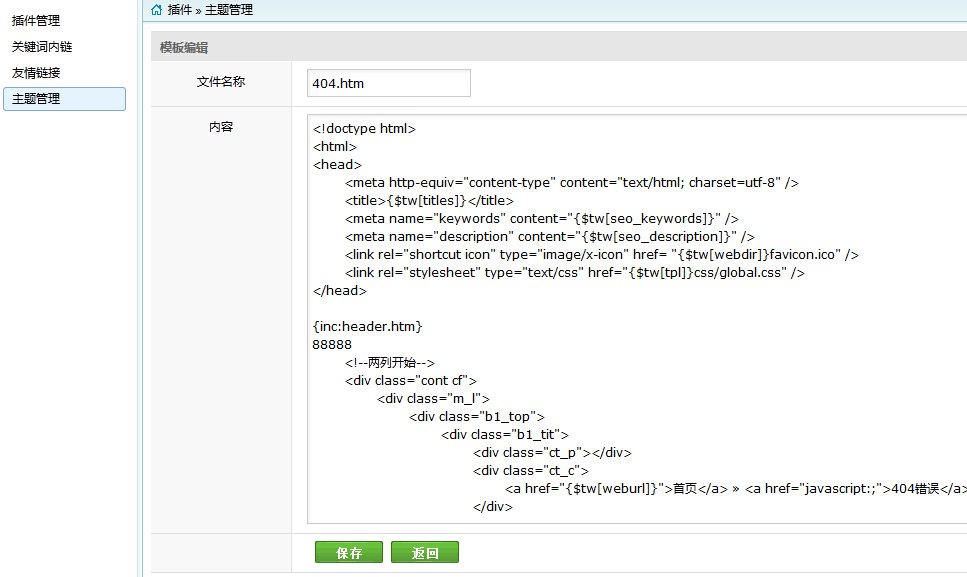Click the 88888 line in the editor
Image resolution: width=967 pixels, height=577 pixels.
332,344
